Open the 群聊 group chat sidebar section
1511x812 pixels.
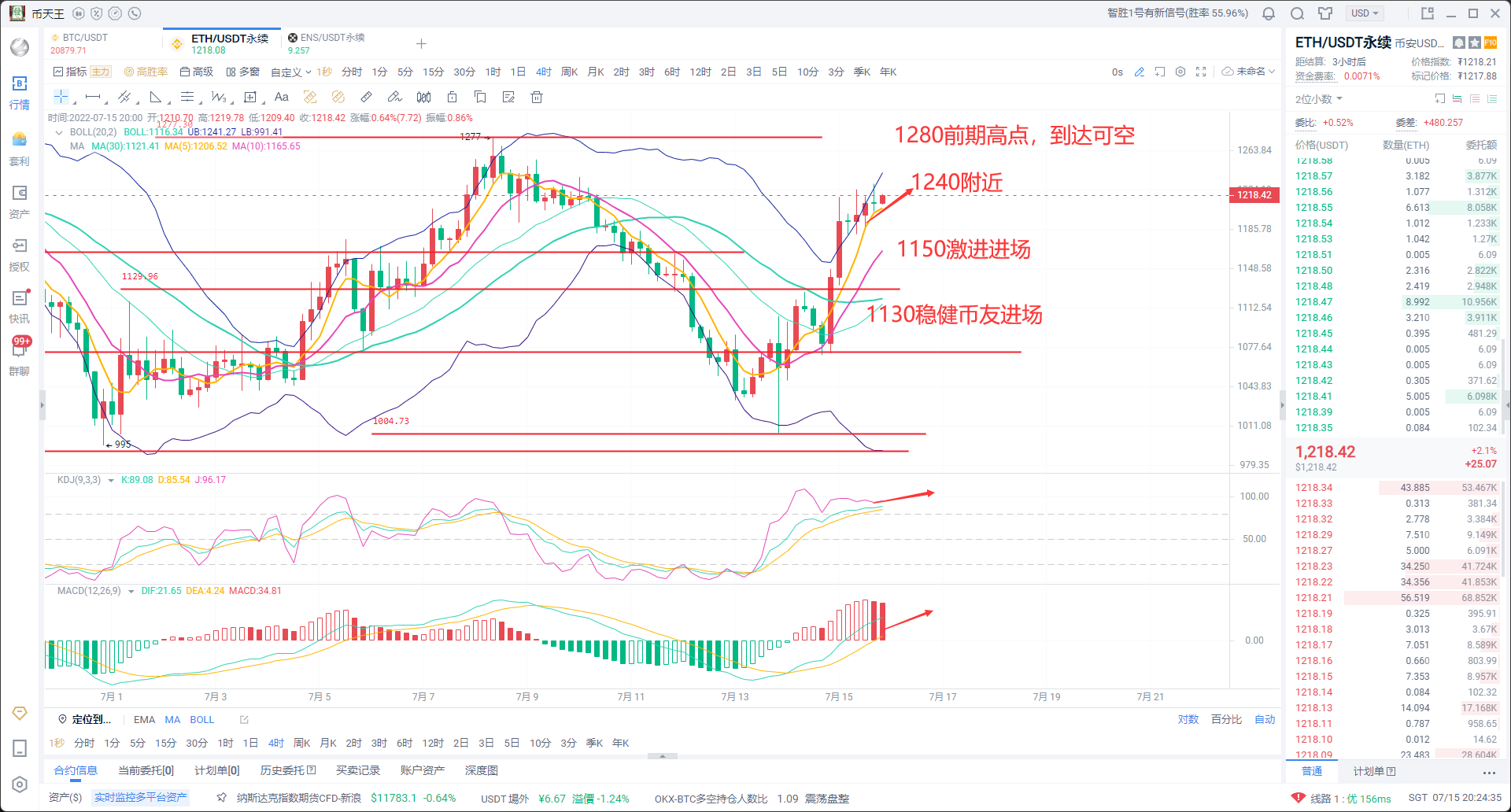[x=20, y=358]
